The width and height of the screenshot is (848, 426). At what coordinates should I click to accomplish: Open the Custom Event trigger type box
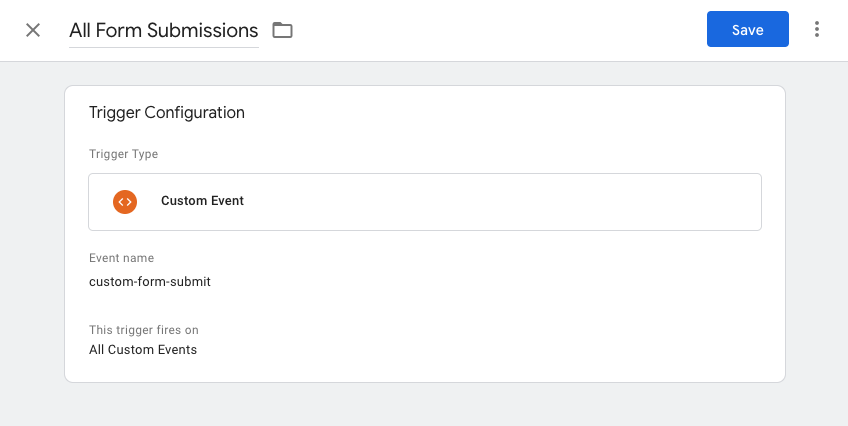(425, 202)
